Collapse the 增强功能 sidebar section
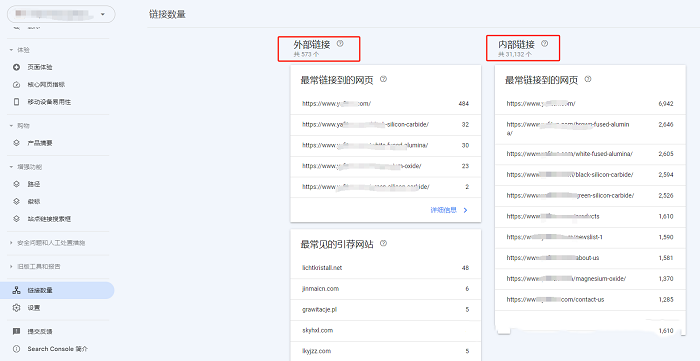The width and height of the screenshot is (700, 361). 11,167
